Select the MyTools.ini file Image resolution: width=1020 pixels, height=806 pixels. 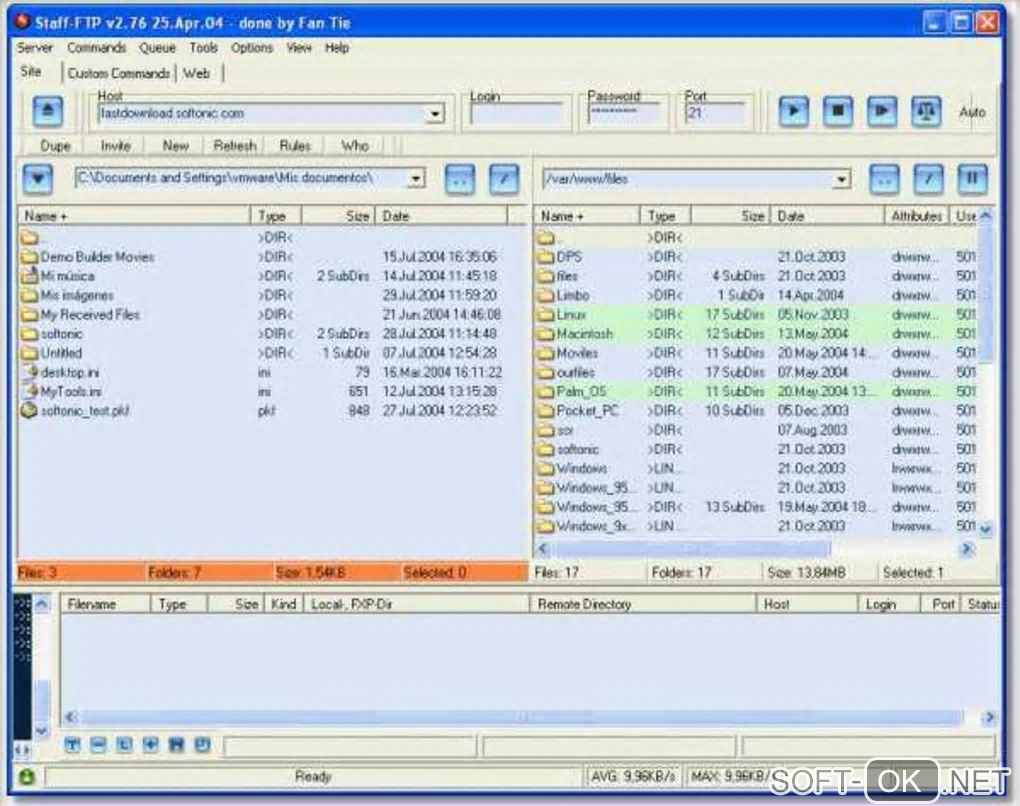pos(71,392)
